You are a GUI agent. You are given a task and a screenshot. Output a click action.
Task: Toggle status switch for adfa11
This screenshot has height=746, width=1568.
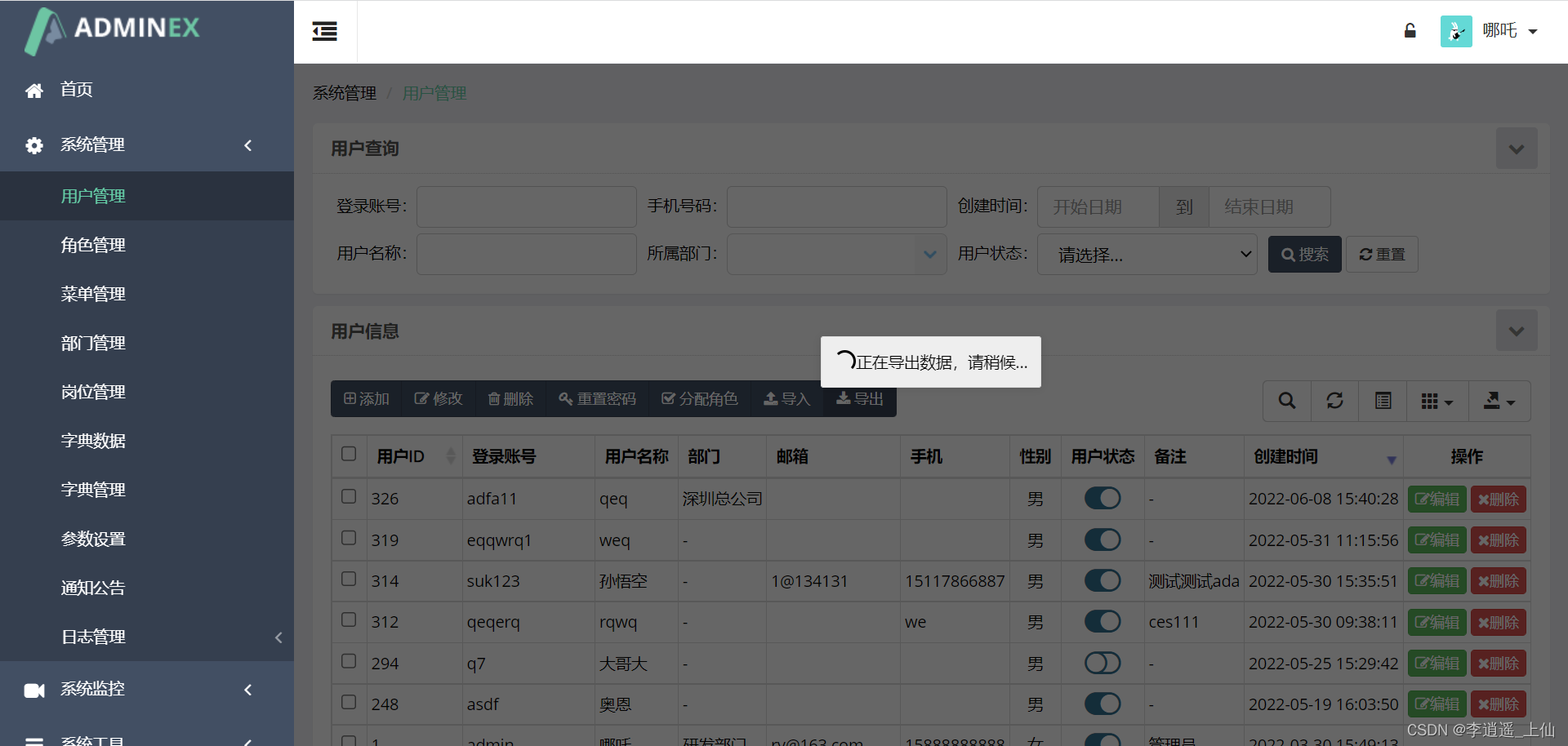[x=1102, y=498]
